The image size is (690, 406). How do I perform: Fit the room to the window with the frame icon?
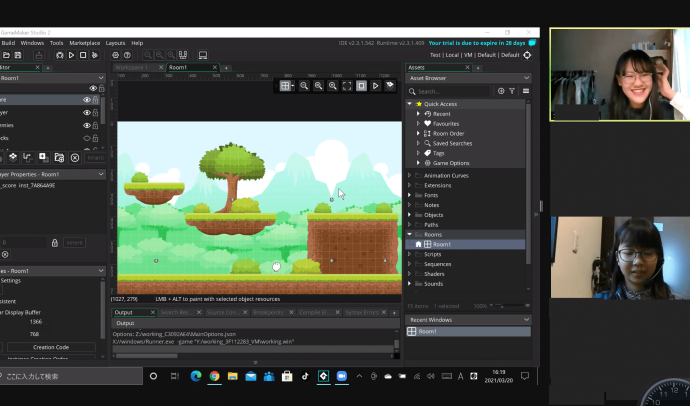(x=347, y=86)
